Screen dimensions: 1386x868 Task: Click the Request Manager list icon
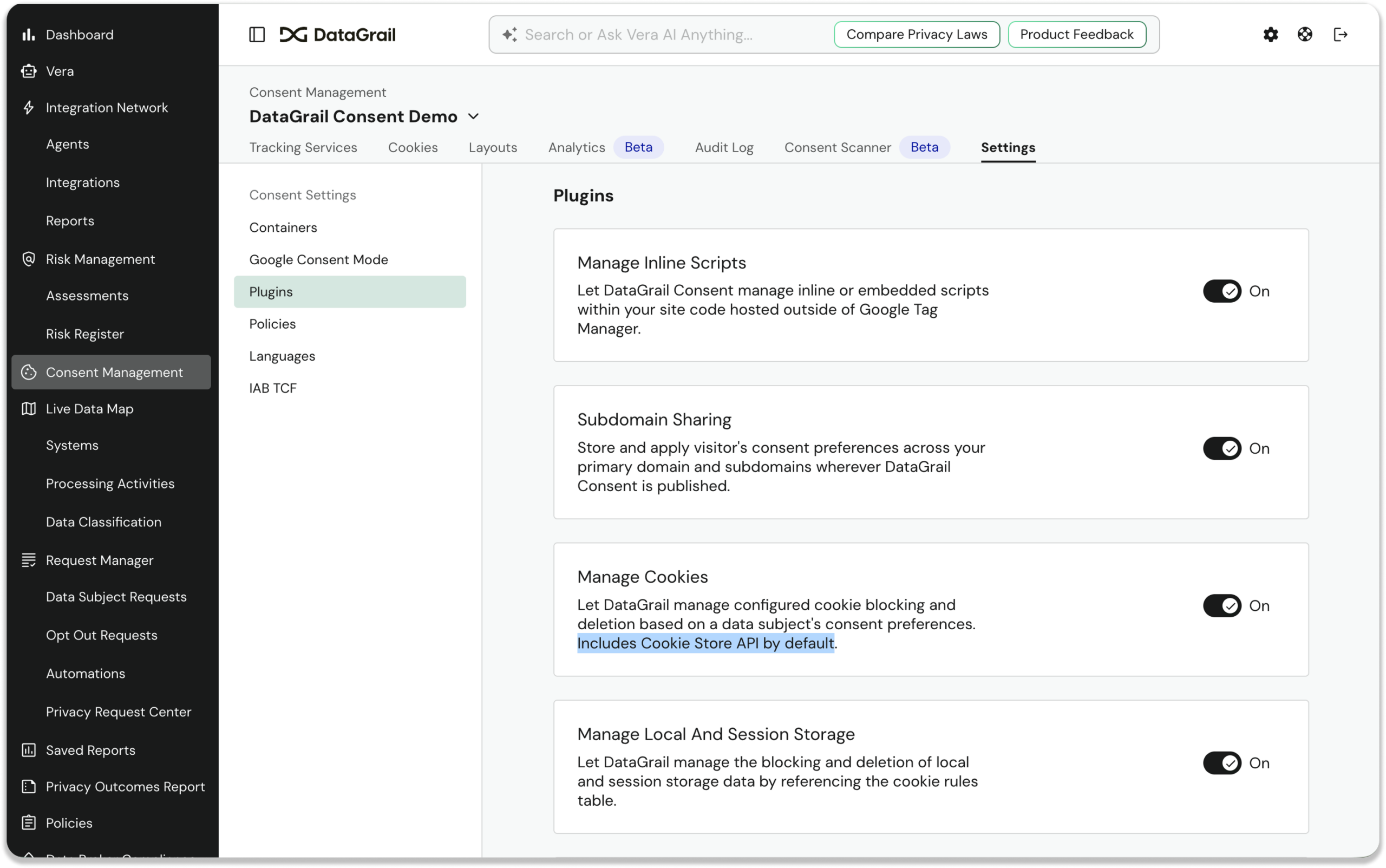(x=28, y=560)
